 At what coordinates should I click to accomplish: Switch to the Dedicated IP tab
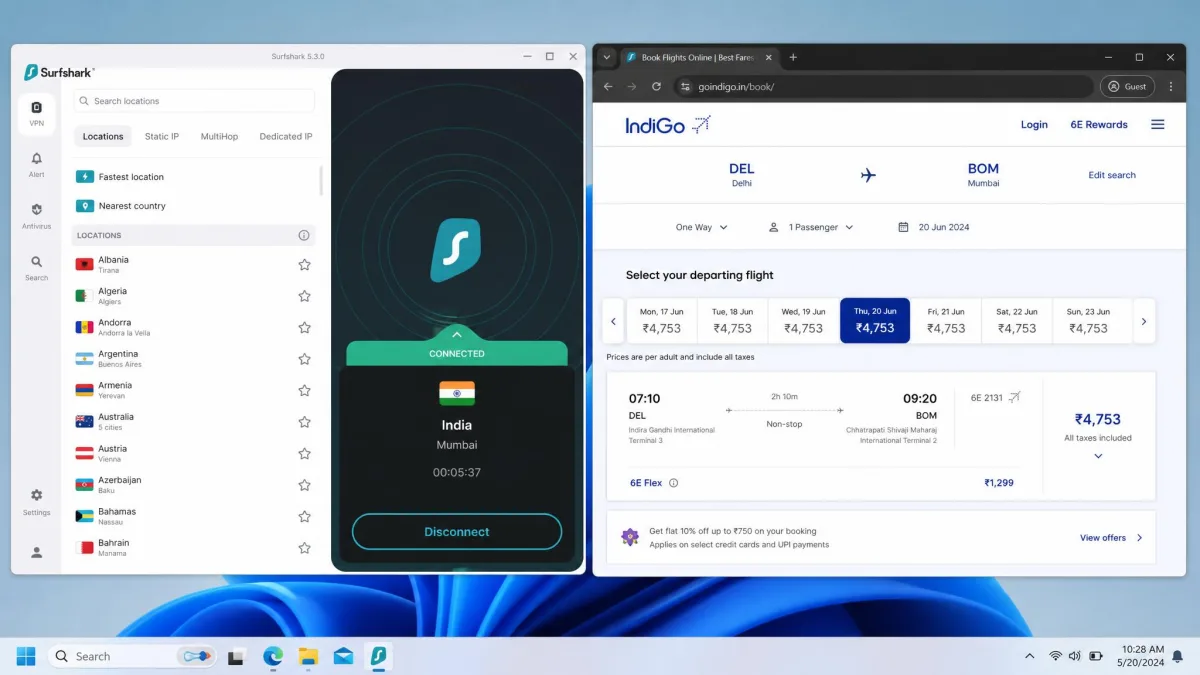[x=286, y=136]
